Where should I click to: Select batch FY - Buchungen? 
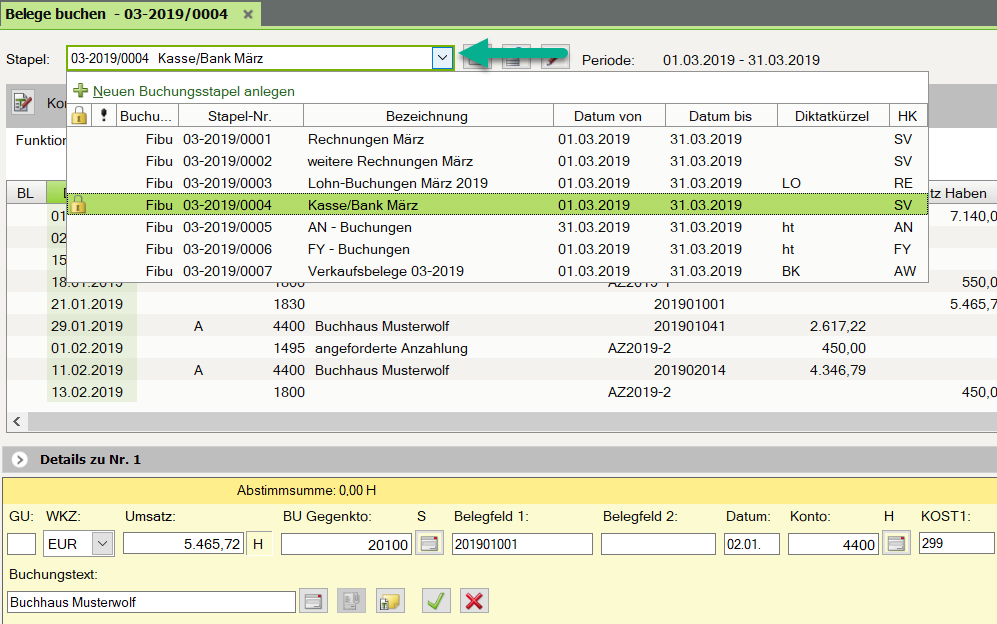tap(497, 249)
